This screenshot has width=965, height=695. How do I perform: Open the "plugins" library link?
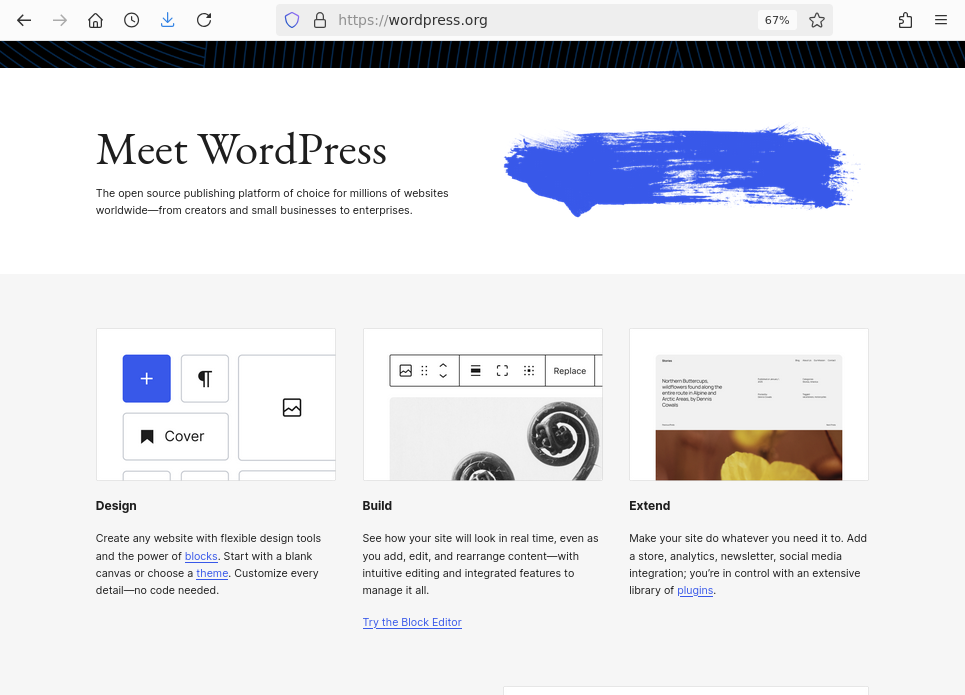pyautogui.click(x=695, y=590)
